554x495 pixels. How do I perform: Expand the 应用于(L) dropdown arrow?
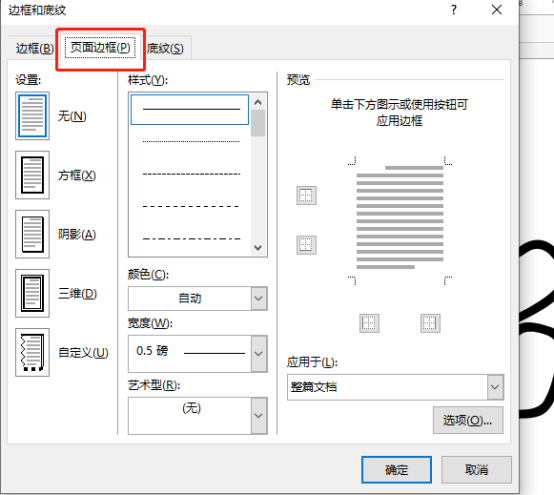coord(495,387)
